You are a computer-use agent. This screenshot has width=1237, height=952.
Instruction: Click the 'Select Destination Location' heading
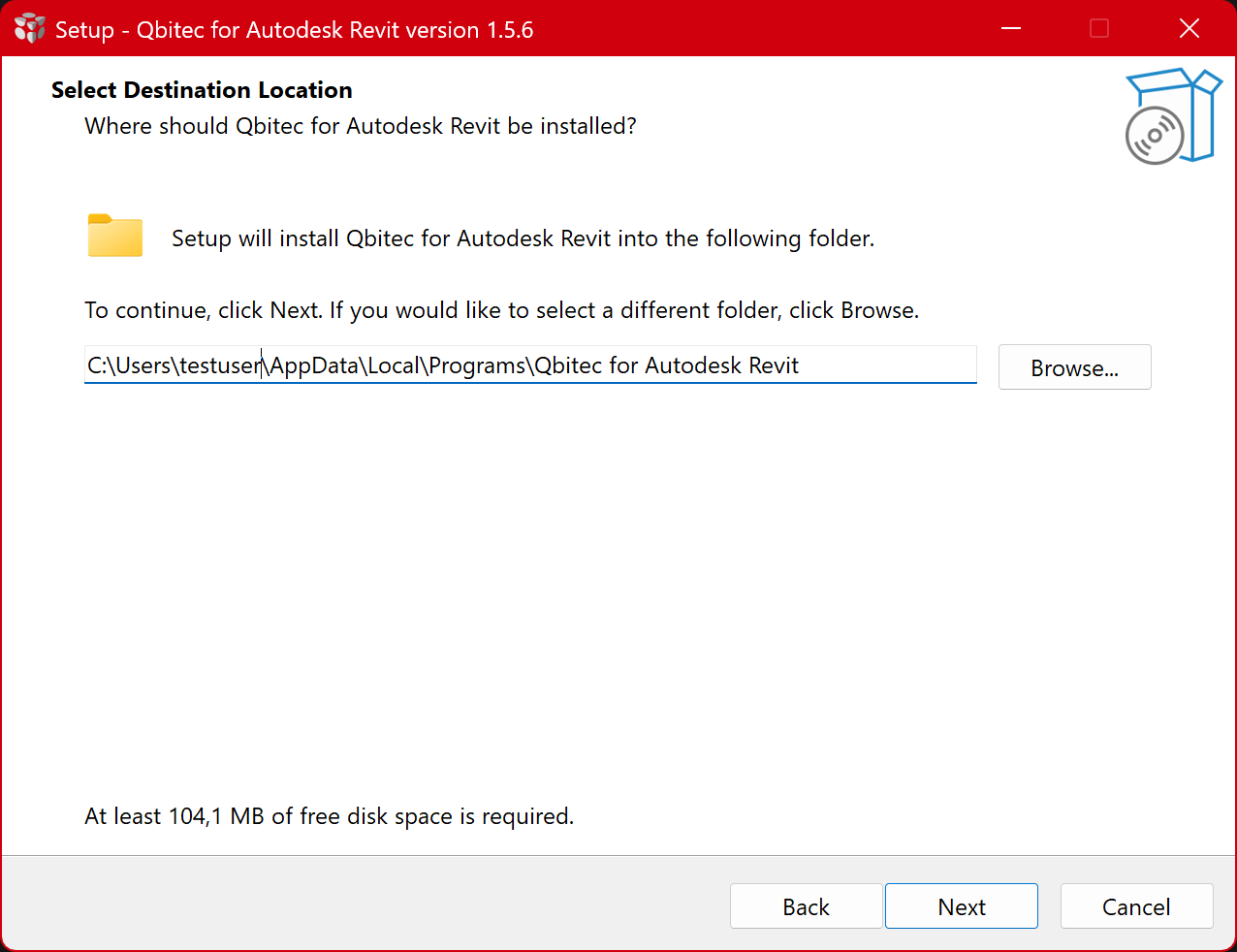click(x=202, y=90)
